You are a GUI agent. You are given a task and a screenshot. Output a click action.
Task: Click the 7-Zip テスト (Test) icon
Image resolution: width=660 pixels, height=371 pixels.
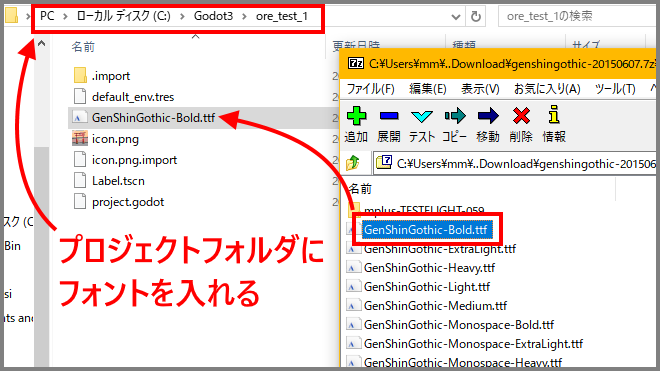click(x=421, y=116)
